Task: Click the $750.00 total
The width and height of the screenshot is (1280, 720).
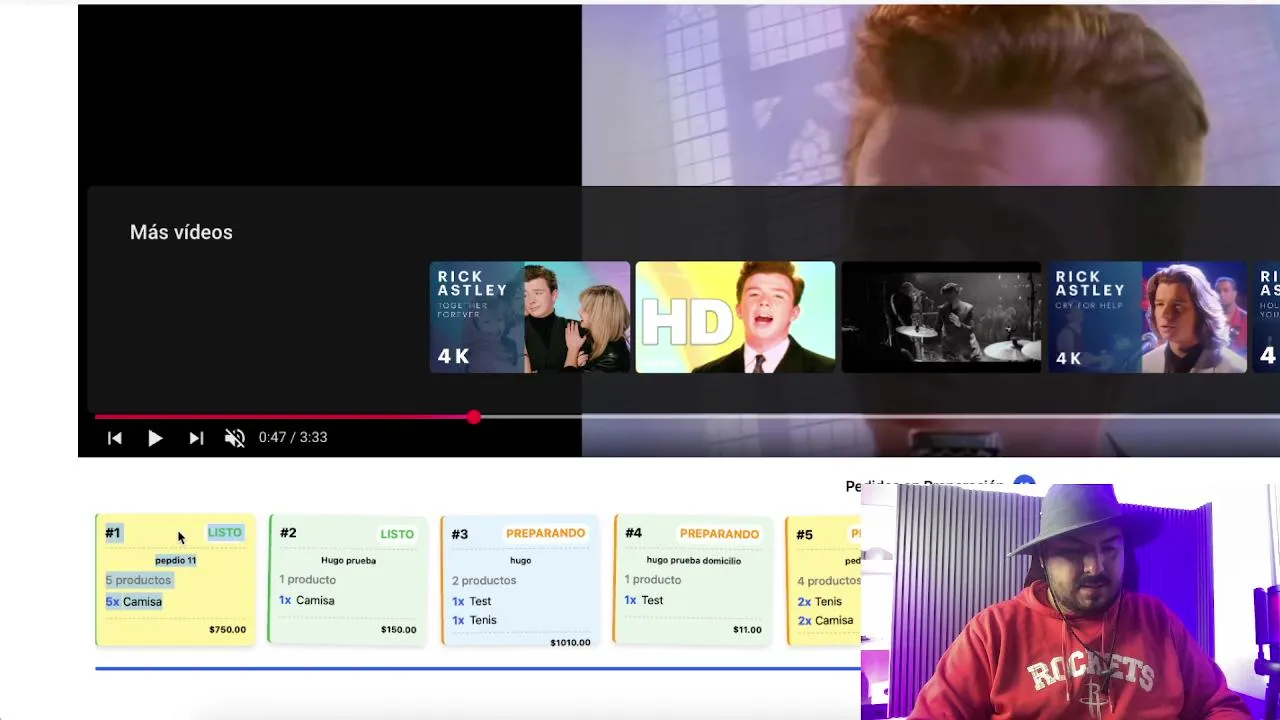Action: [227, 630]
